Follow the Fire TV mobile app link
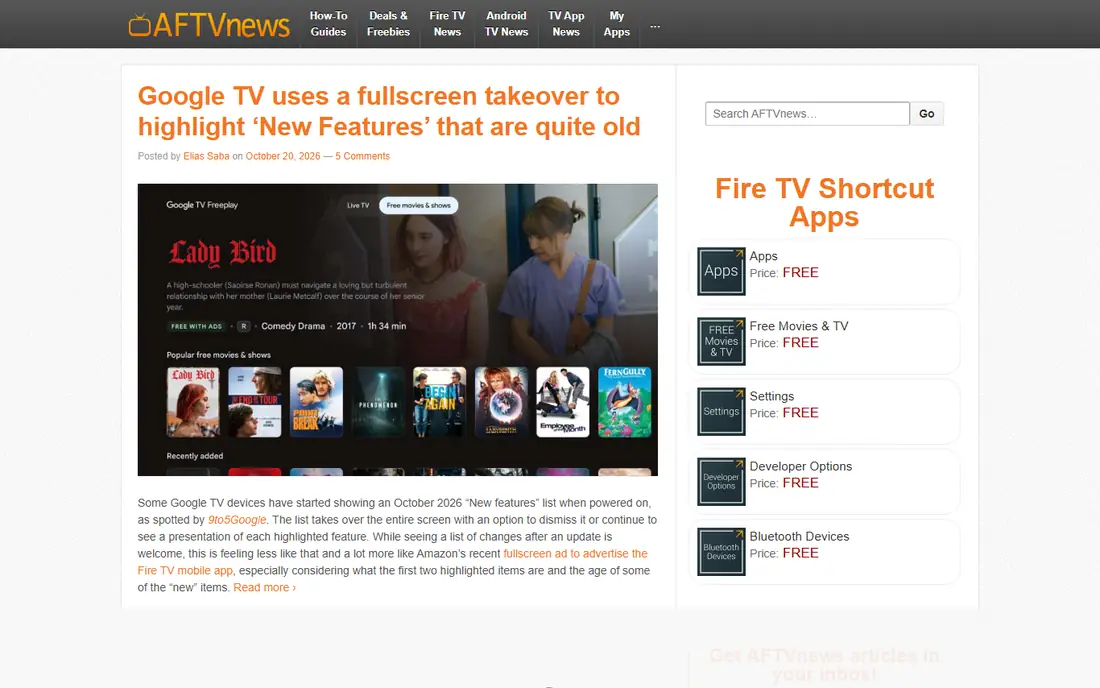Image resolution: width=1100 pixels, height=688 pixels. [x=185, y=570]
